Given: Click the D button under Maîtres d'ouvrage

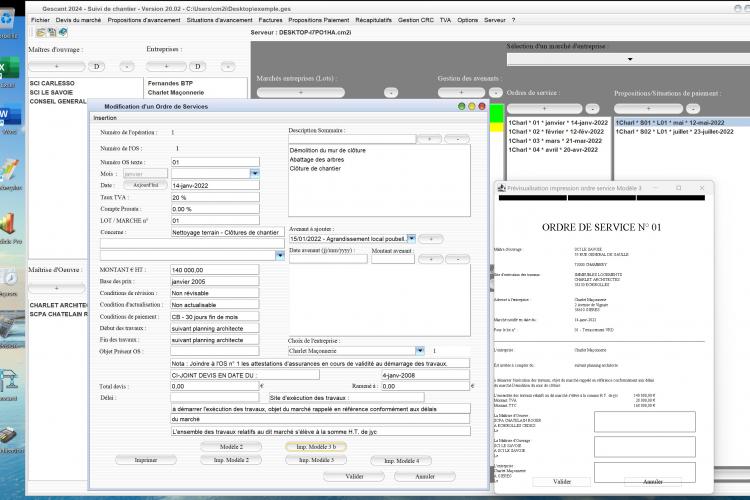Looking at the screenshot, I should (x=96, y=67).
